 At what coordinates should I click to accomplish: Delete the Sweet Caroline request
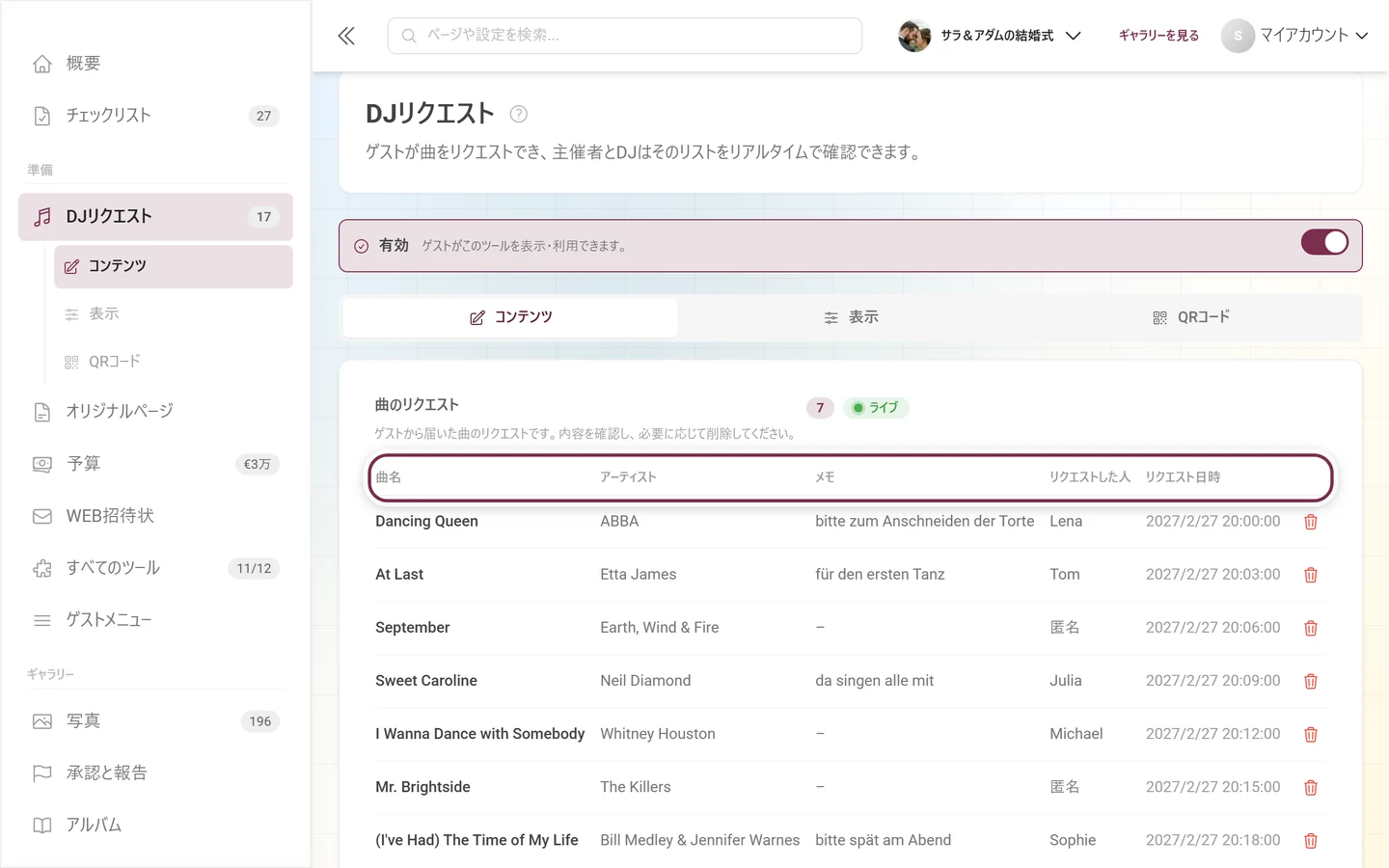click(1311, 681)
